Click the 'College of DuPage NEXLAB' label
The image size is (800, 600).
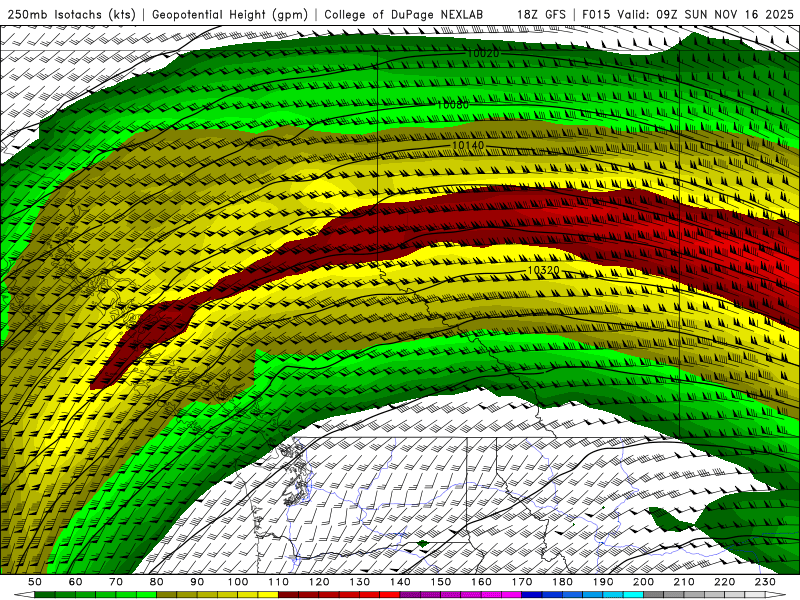pyautogui.click(x=404, y=14)
